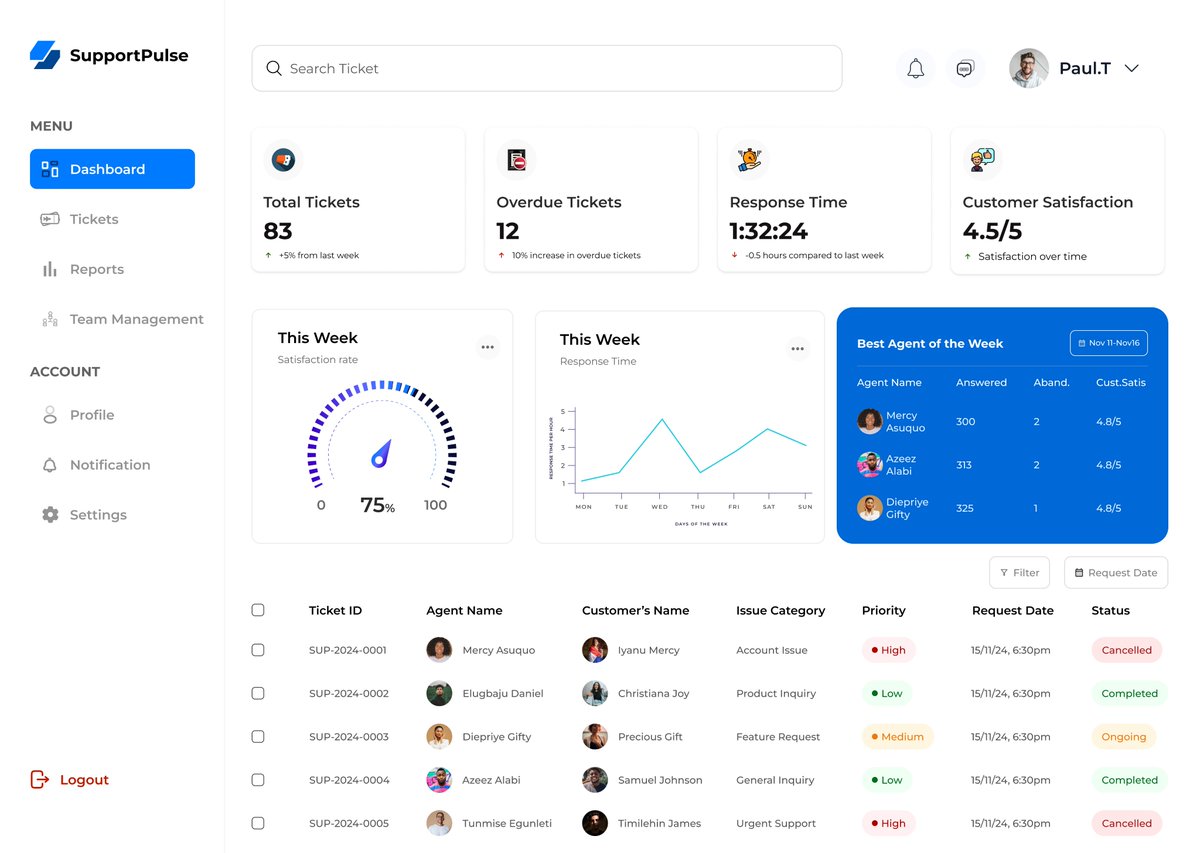
Task: Click customer Timilehin James's avatar
Action: point(595,823)
